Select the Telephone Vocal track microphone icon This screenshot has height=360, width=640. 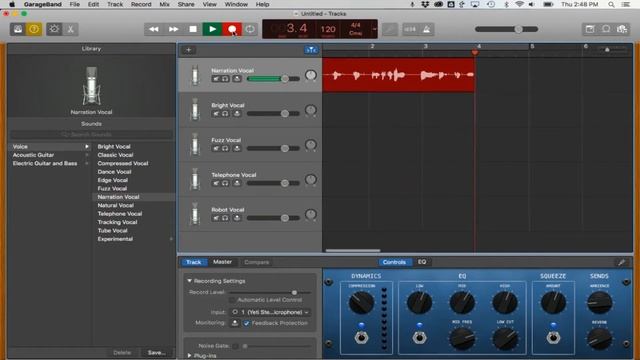click(x=195, y=180)
